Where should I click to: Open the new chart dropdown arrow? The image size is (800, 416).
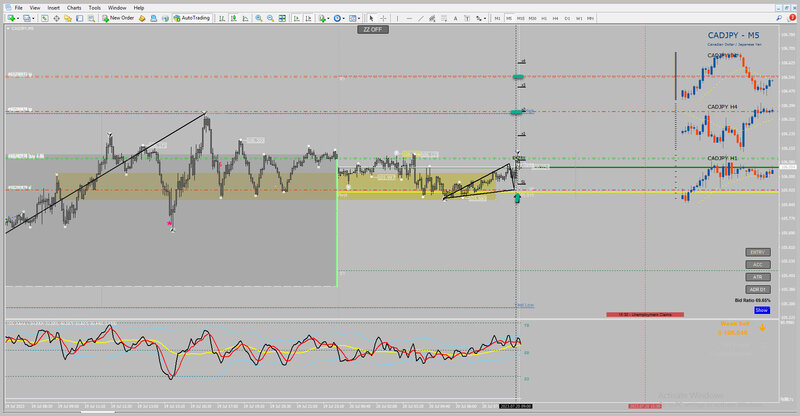pos(16,18)
